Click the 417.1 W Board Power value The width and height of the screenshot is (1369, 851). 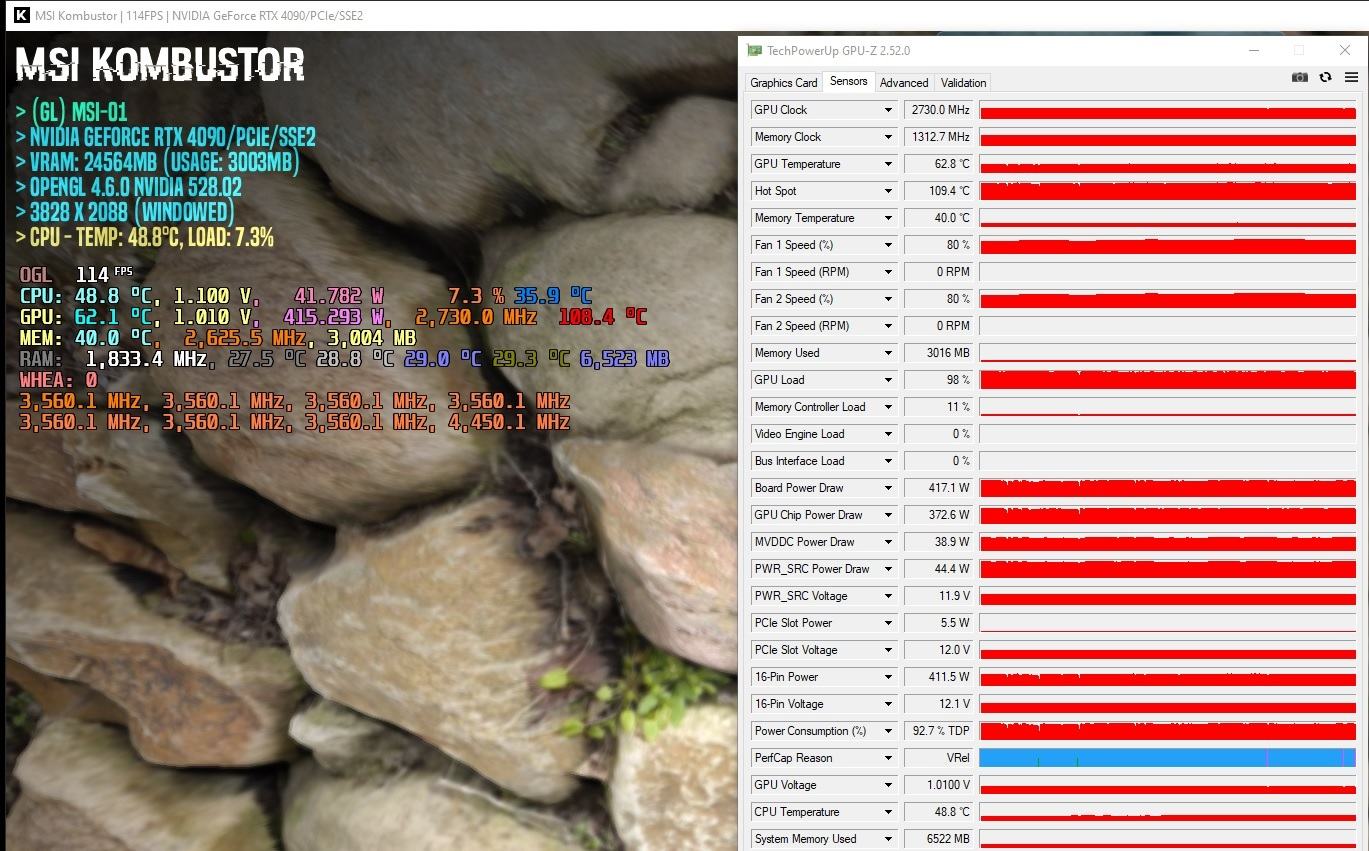click(x=938, y=488)
